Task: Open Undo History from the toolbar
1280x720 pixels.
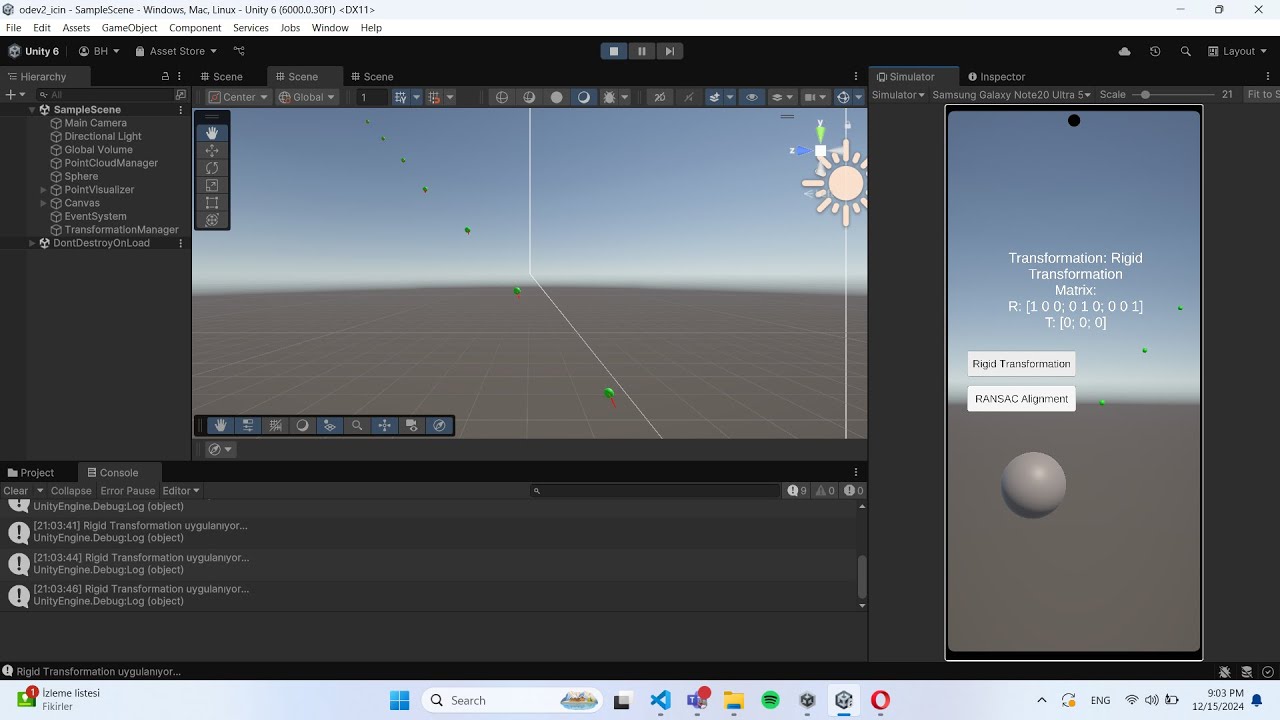Action: click(1155, 51)
